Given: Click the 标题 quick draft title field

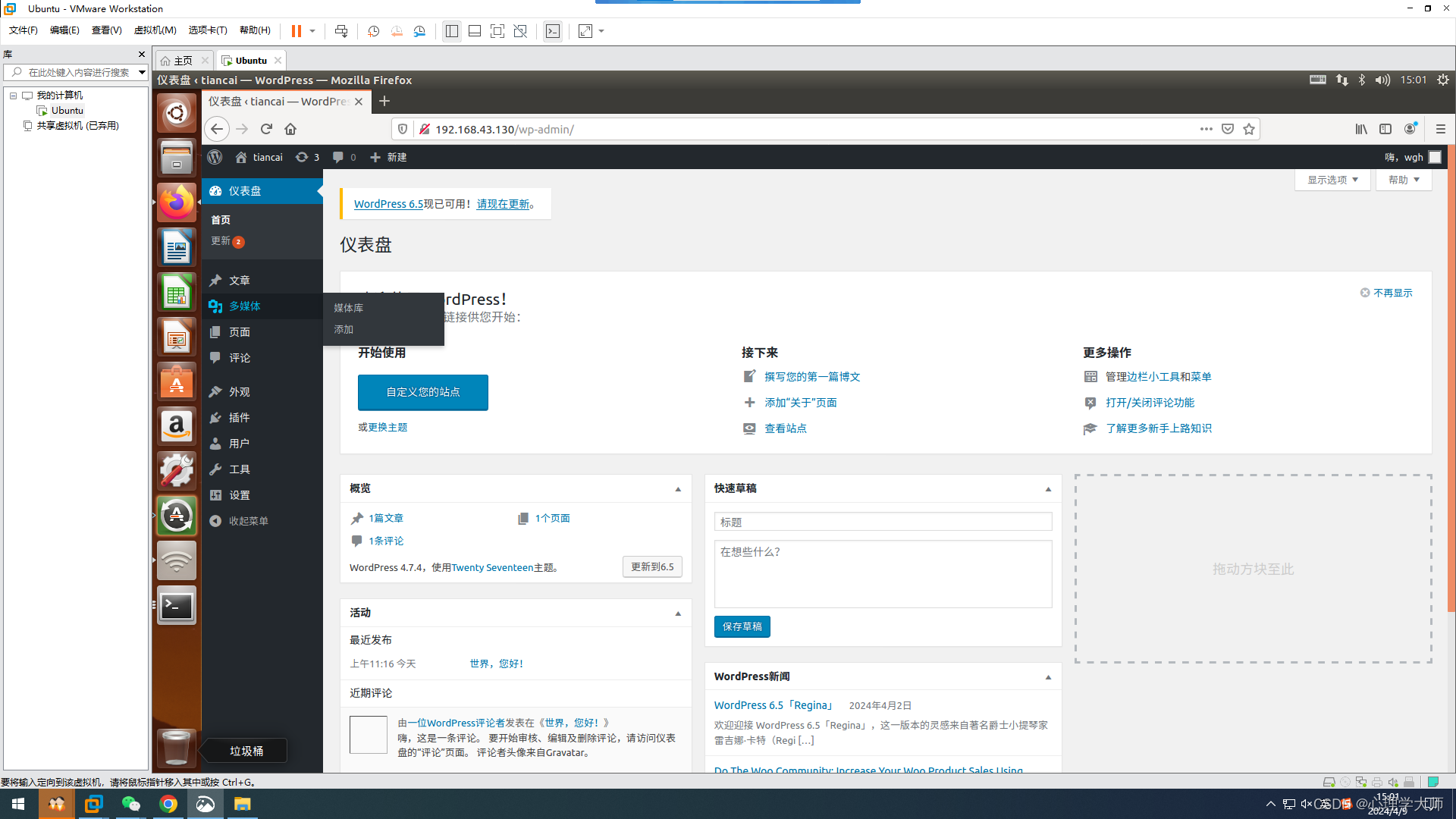Looking at the screenshot, I should tap(883, 522).
